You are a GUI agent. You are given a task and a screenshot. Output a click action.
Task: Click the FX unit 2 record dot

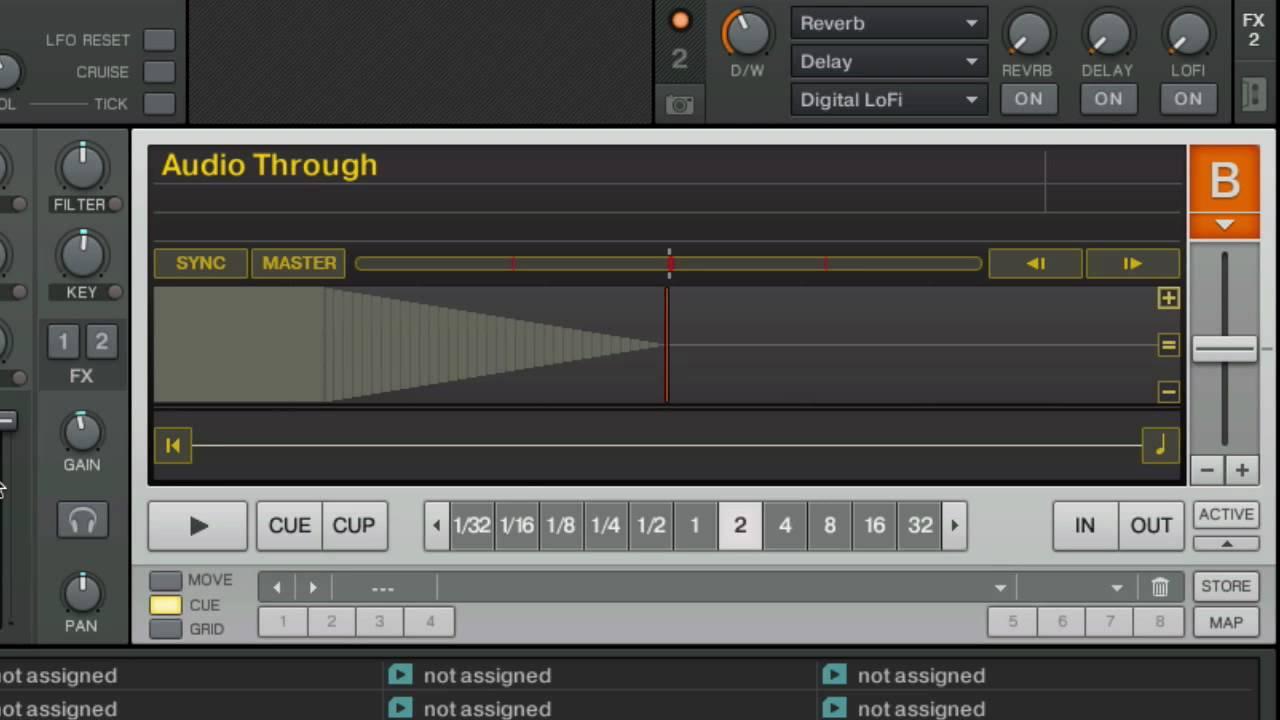tap(680, 21)
